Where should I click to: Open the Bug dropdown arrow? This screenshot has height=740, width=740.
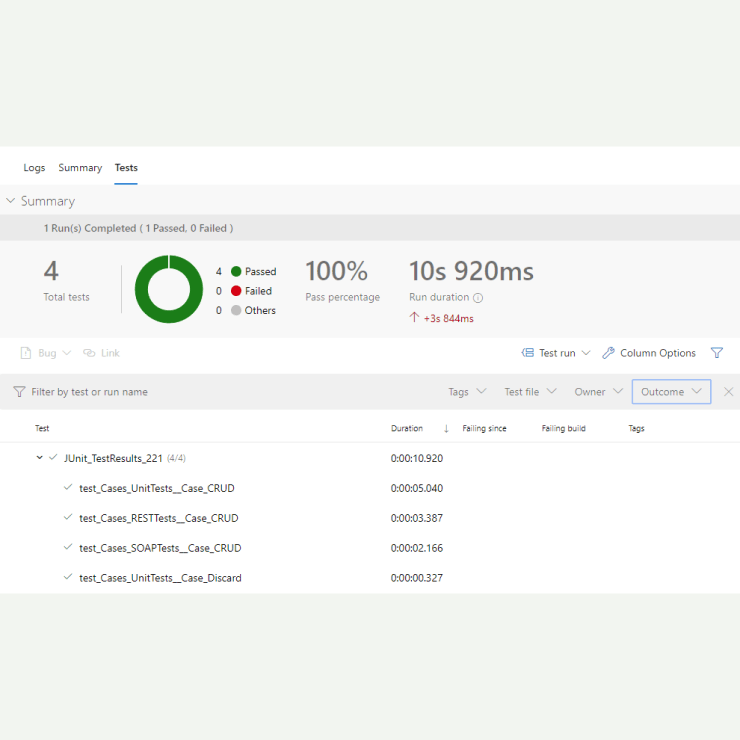click(67, 353)
